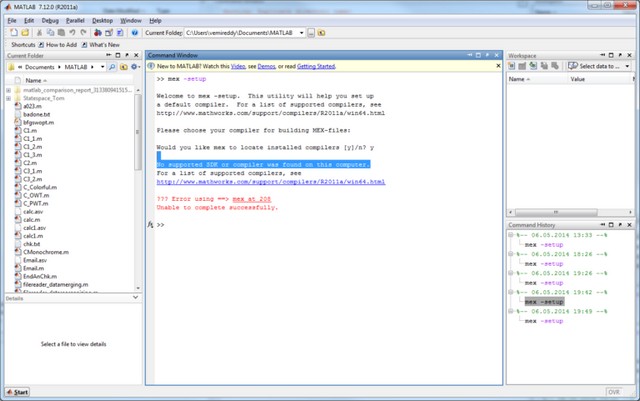Open What's New shortcut

point(100,45)
